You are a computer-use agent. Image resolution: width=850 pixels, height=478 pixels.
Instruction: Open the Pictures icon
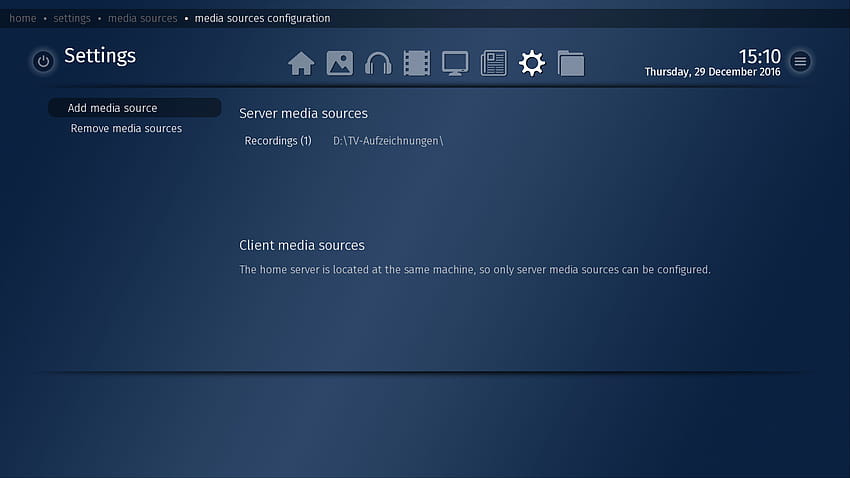[x=340, y=63]
